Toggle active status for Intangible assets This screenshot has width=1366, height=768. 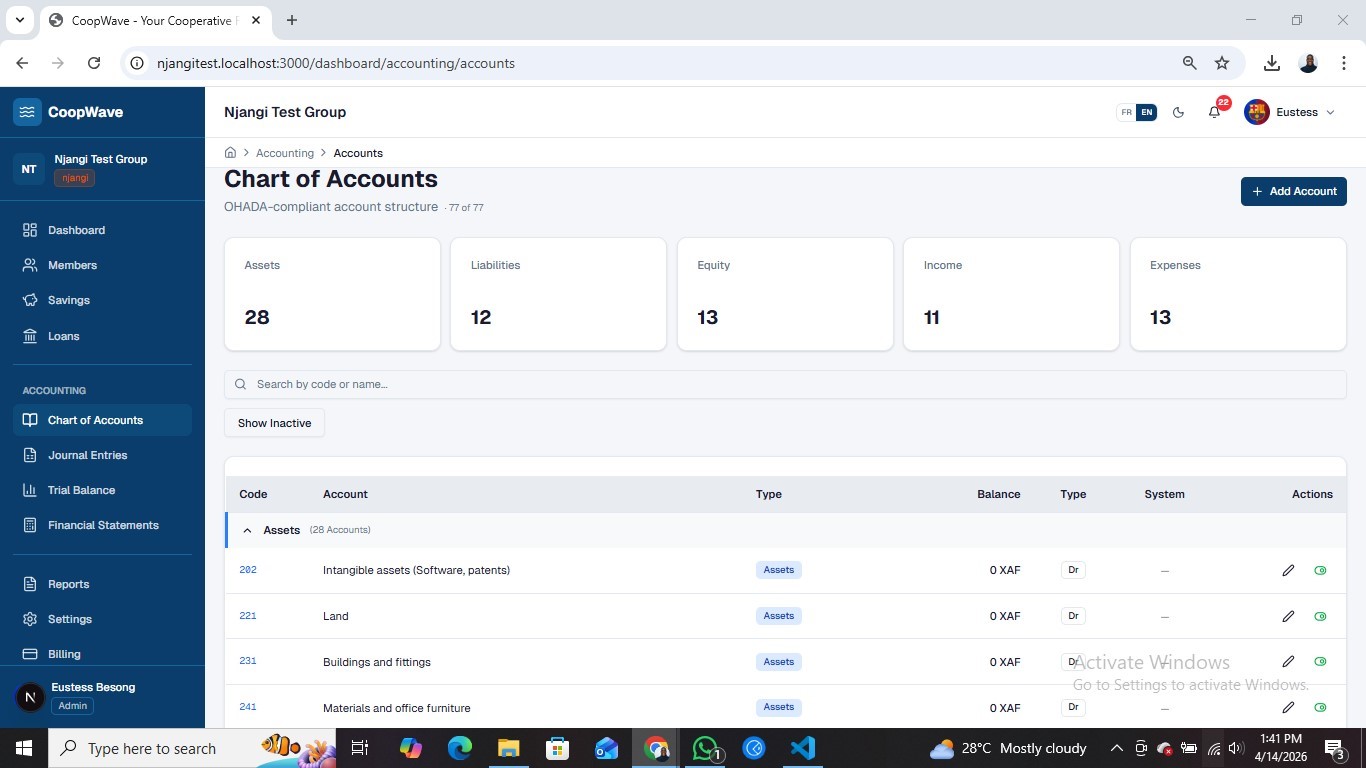tap(1320, 570)
